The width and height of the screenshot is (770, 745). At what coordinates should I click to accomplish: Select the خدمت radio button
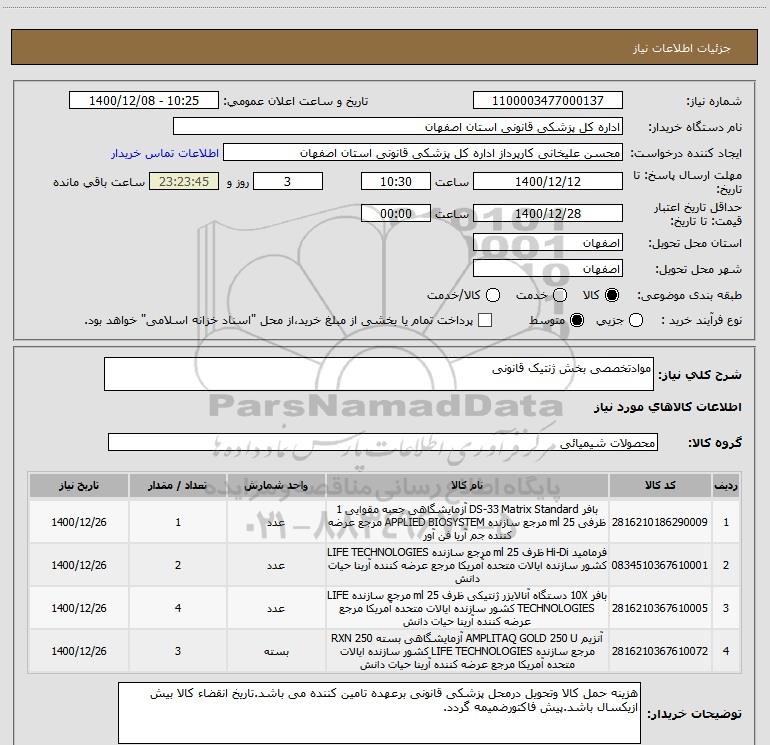560,295
